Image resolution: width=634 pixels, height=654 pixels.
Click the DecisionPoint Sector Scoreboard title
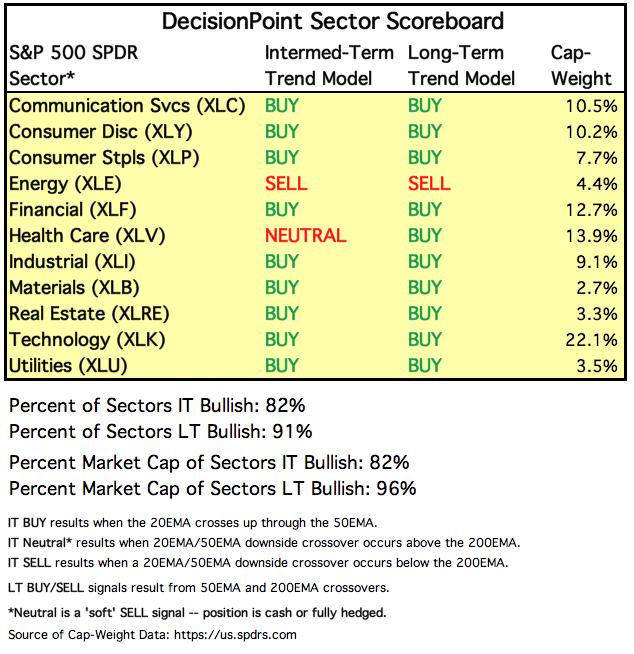(x=332, y=21)
